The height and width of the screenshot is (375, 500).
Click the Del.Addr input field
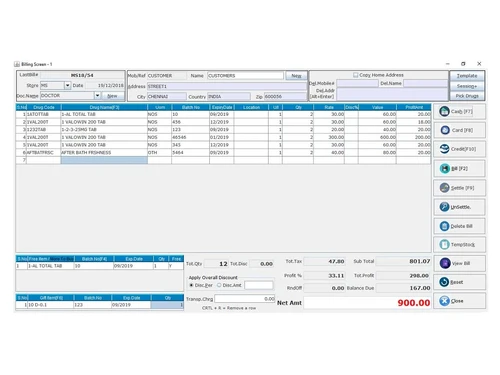[x=392, y=94]
